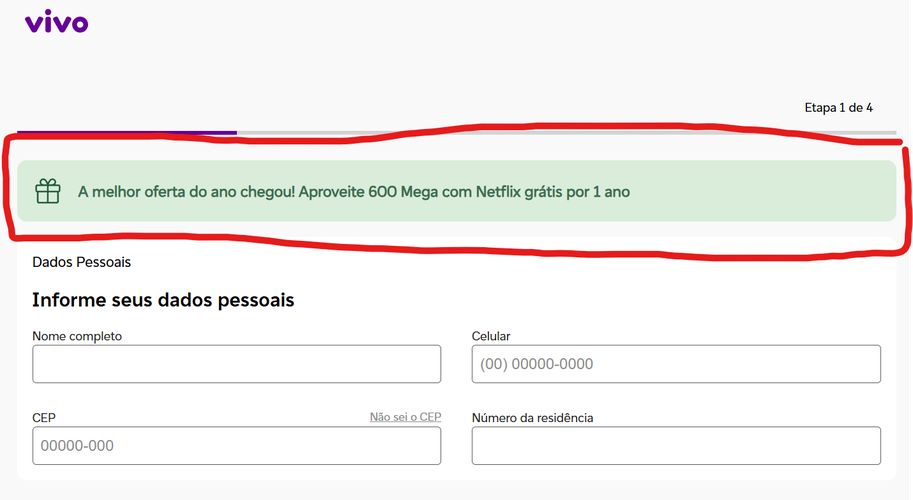Focus the Número da residência field
The height and width of the screenshot is (500, 913).
pos(676,445)
